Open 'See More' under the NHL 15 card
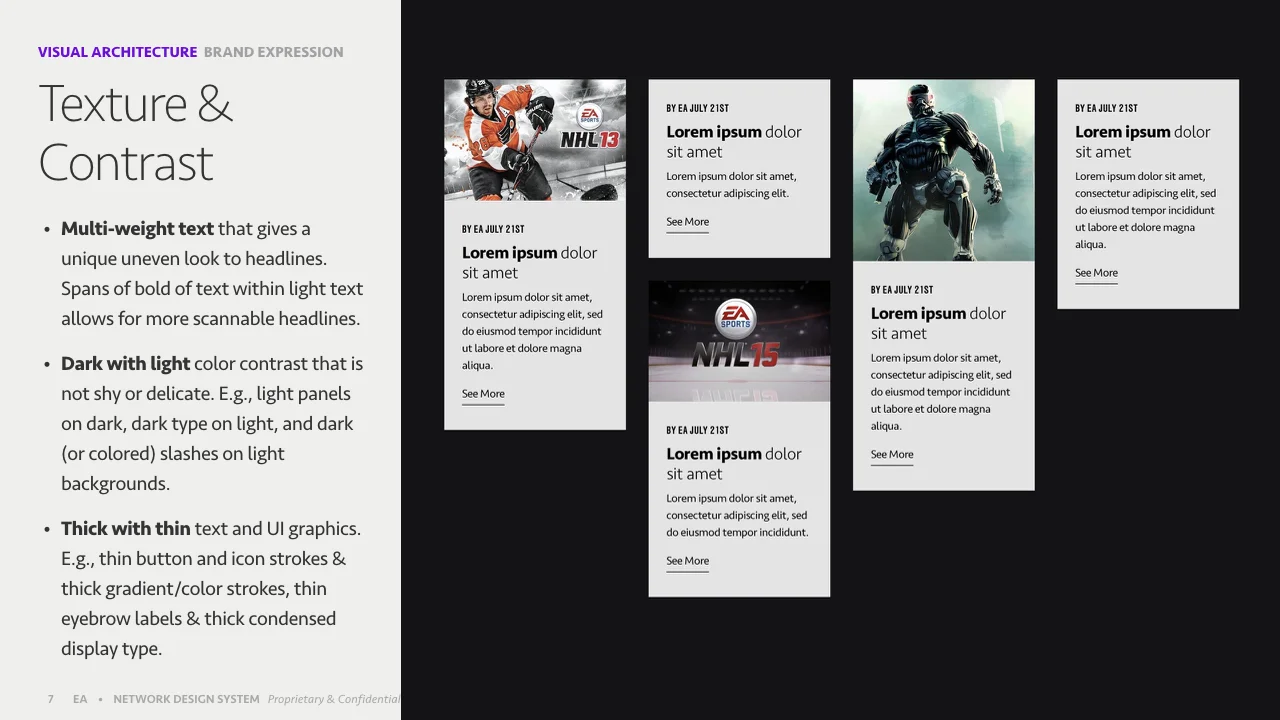This screenshot has height=720, width=1280. pos(687,561)
